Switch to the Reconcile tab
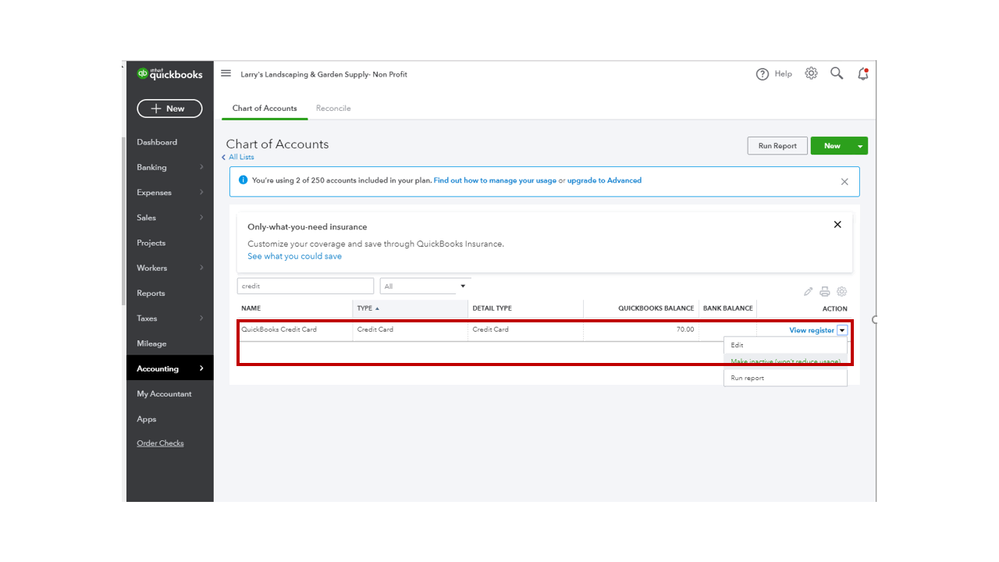The width and height of the screenshot is (999, 562). pos(333,108)
